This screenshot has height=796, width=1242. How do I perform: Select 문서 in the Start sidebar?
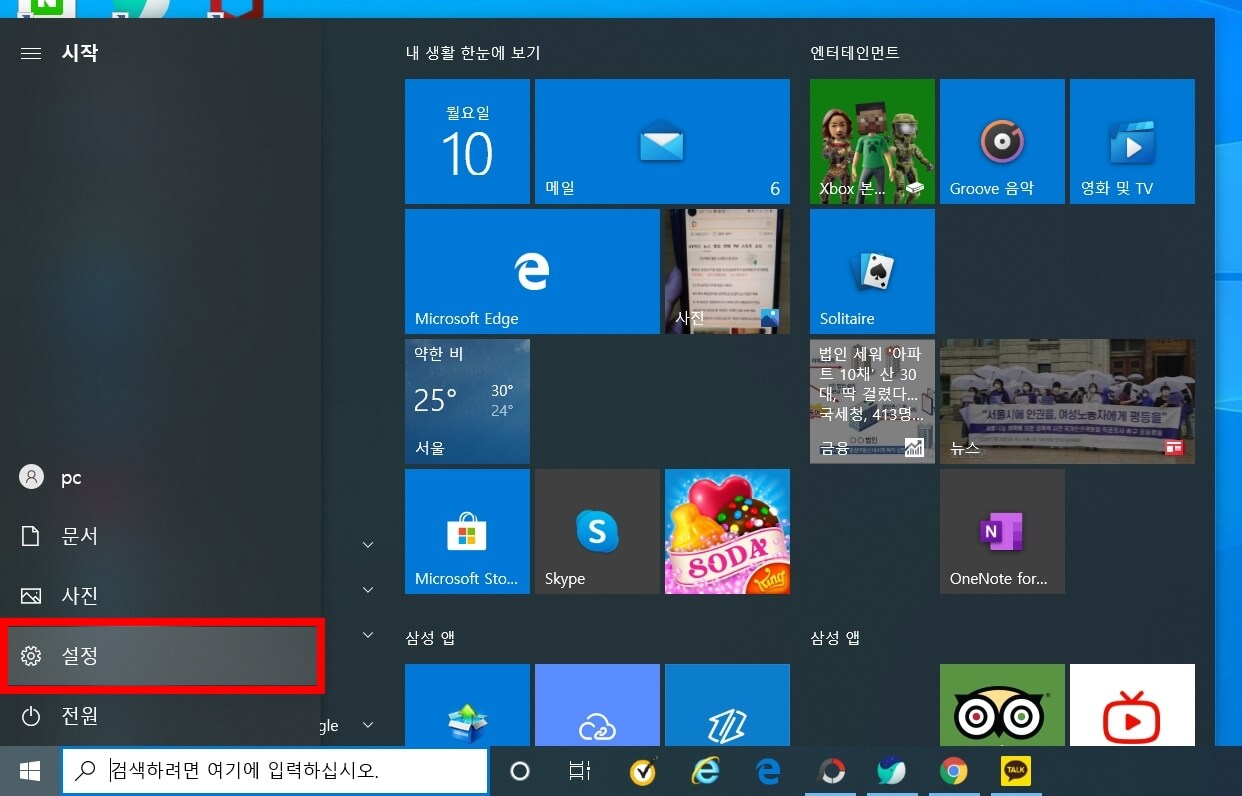pos(80,536)
